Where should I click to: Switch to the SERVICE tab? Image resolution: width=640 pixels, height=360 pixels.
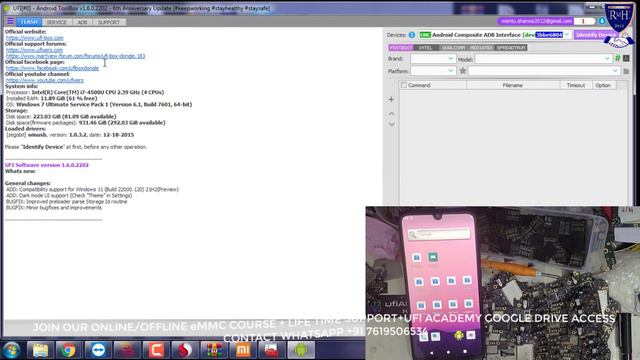tap(56, 22)
